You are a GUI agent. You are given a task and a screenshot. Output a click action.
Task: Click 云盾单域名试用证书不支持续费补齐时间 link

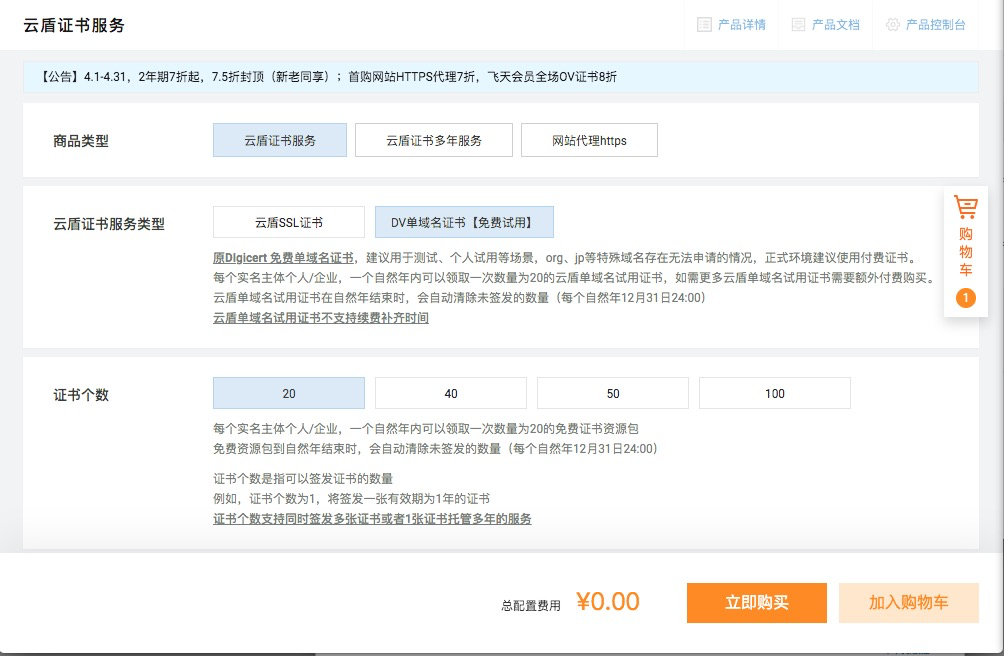click(x=321, y=318)
